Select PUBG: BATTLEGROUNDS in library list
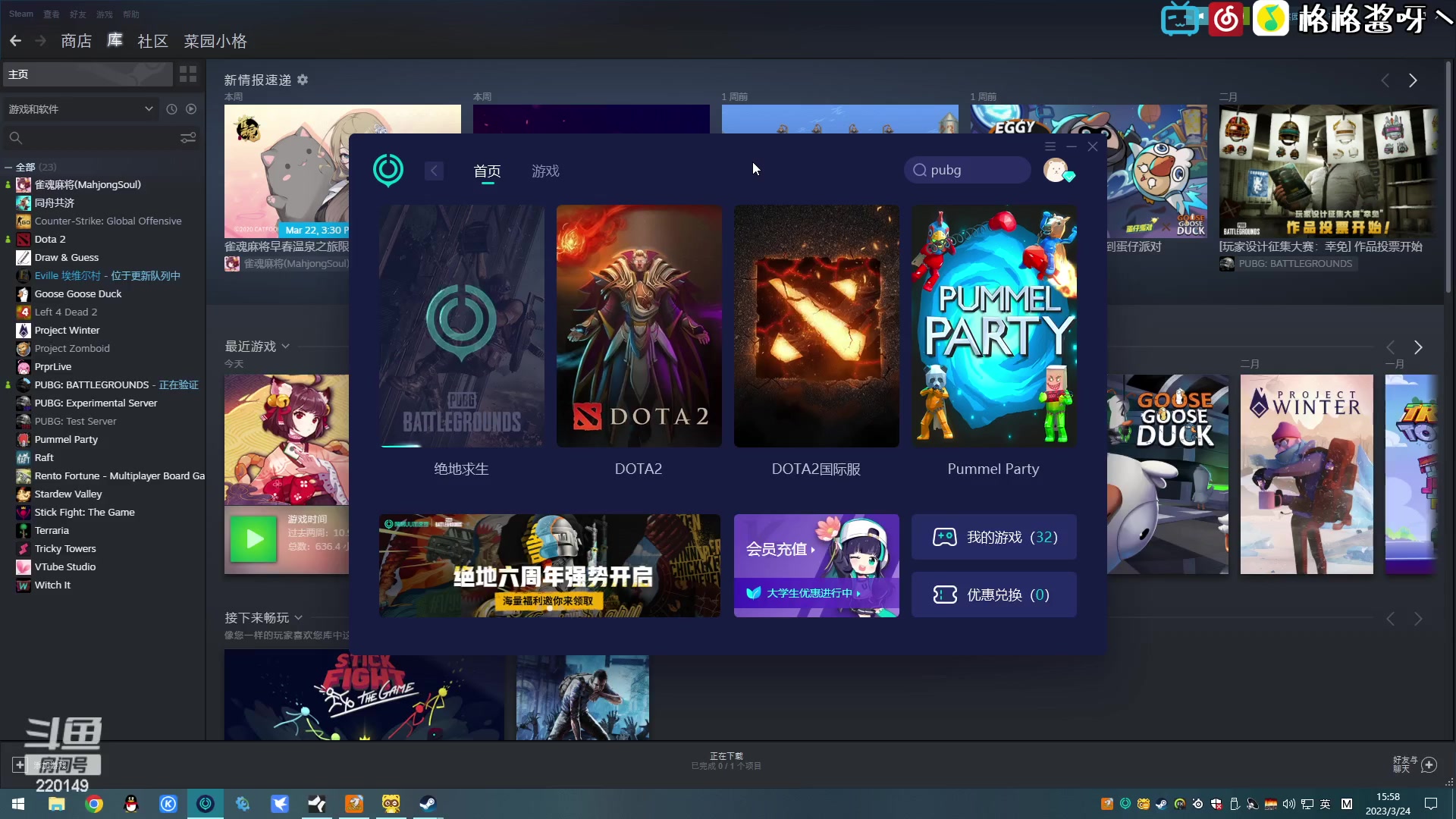The height and width of the screenshot is (819, 1456). [x=92, y=384]
